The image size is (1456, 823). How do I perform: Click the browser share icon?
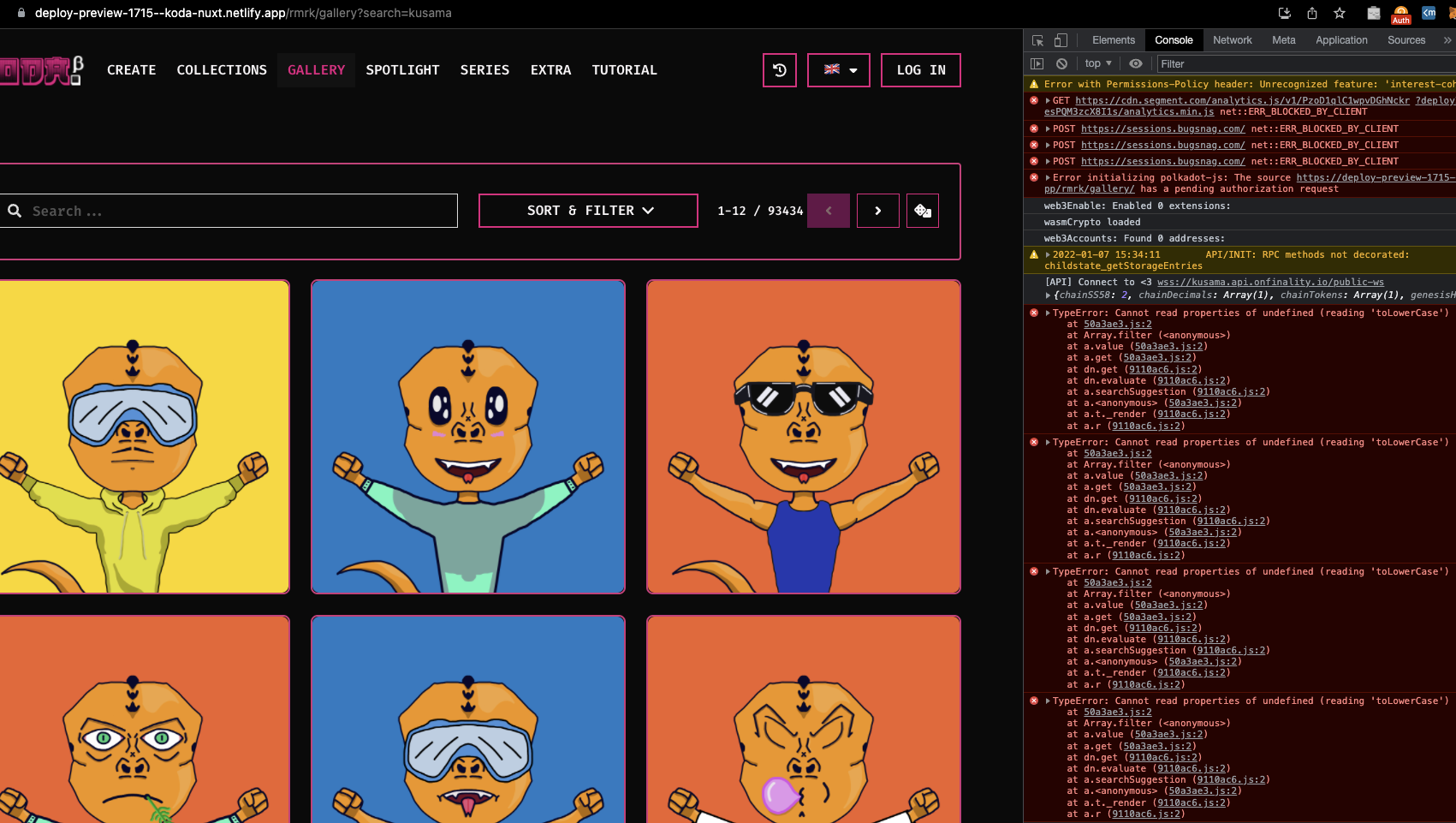coord(1312,13)
